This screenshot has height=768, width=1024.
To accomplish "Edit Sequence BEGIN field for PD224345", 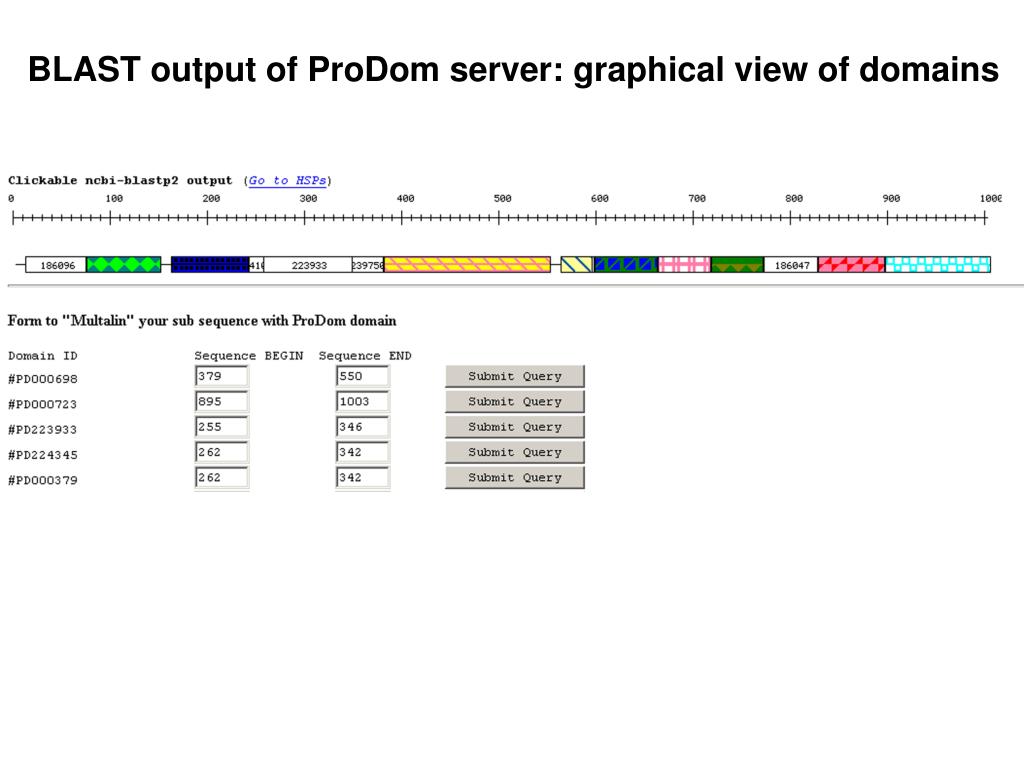I will 221,453.
